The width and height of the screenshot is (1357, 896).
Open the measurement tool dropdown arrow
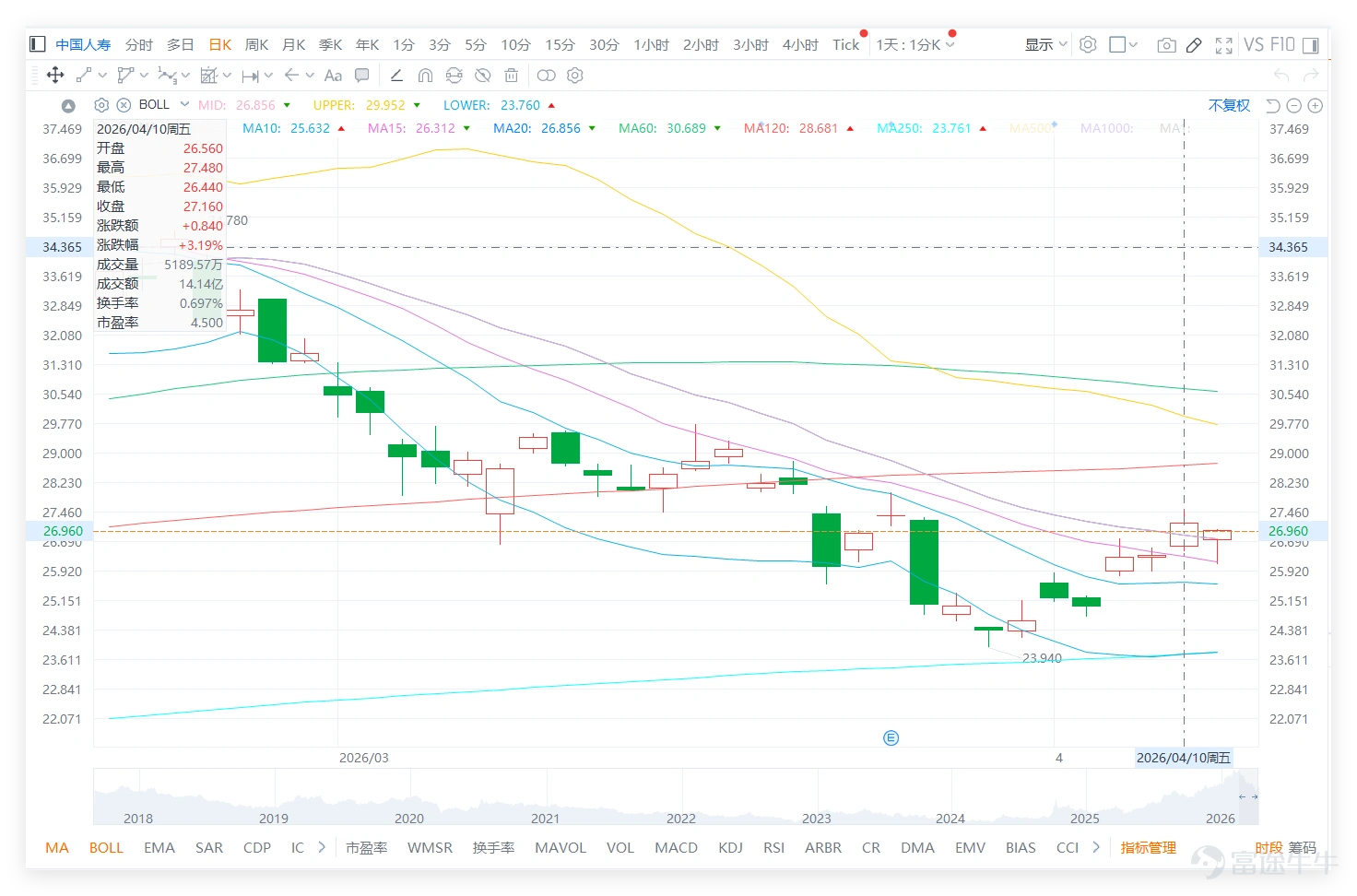[x=227, y=76]
